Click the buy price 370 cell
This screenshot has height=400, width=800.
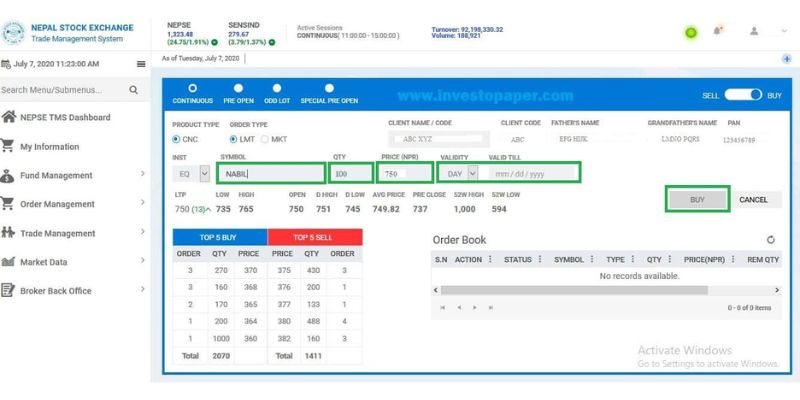(250, 270)
